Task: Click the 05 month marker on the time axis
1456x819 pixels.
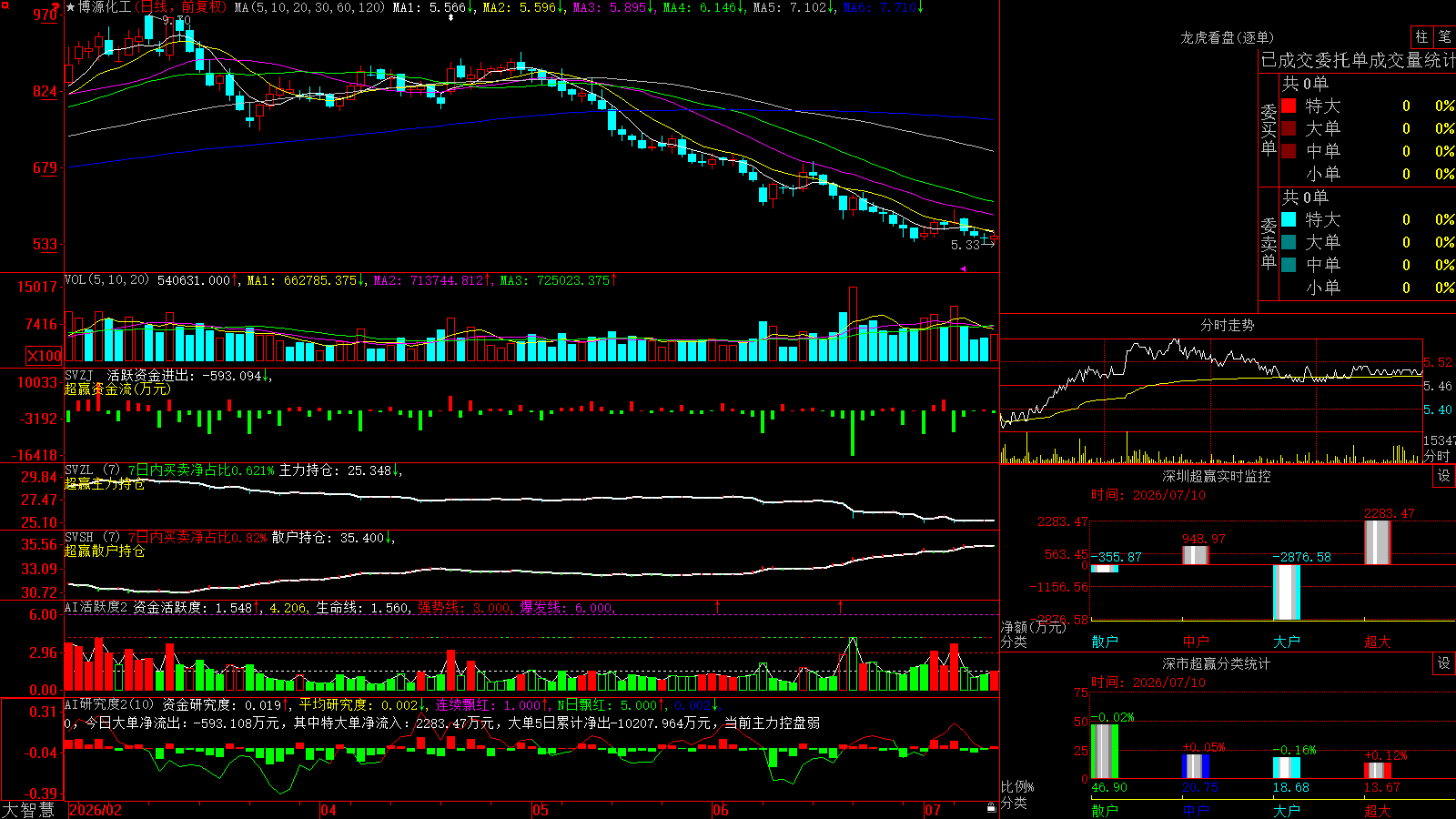Action: 541,810
